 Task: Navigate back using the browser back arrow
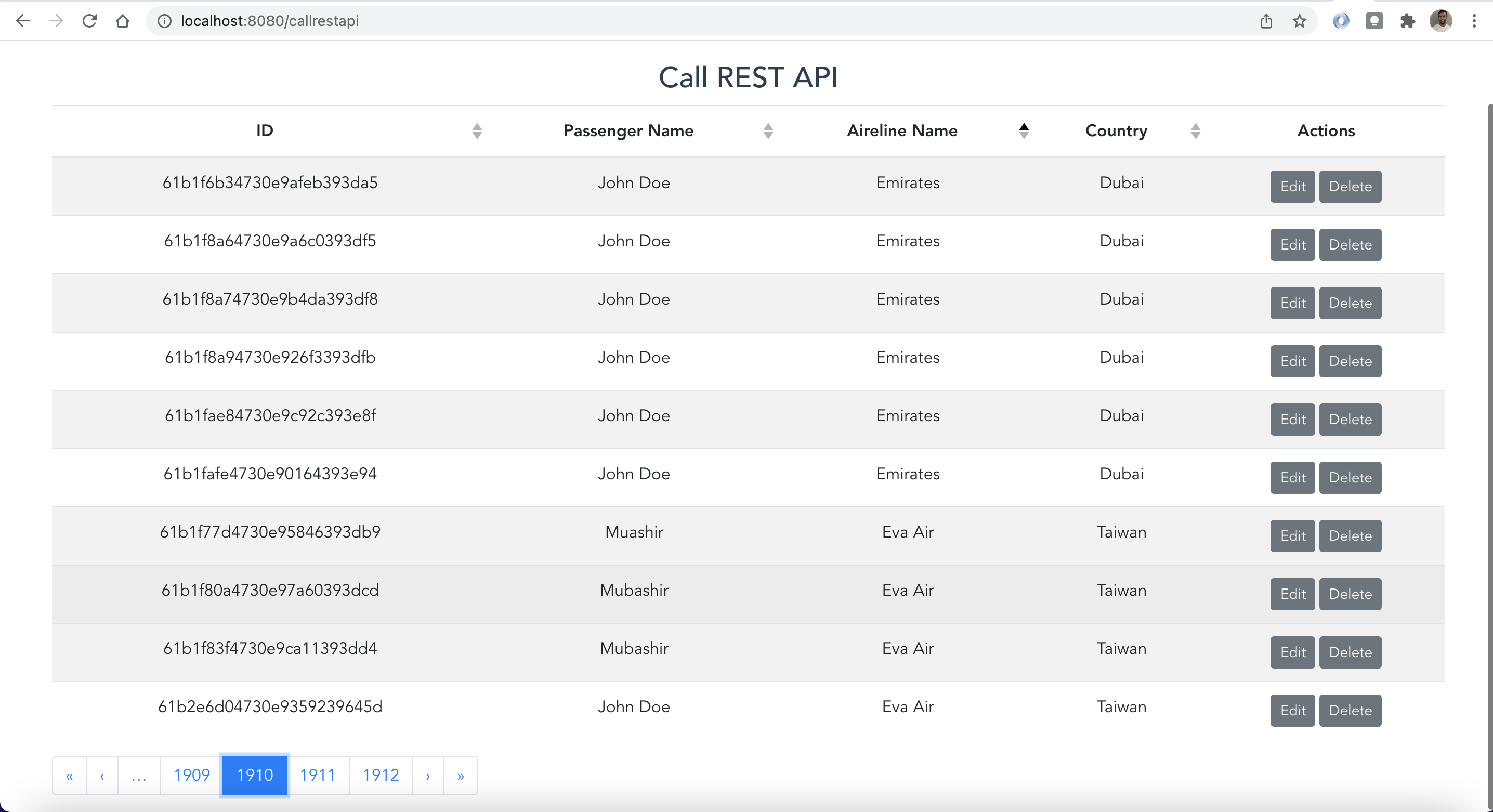click(x=22, y=21)
